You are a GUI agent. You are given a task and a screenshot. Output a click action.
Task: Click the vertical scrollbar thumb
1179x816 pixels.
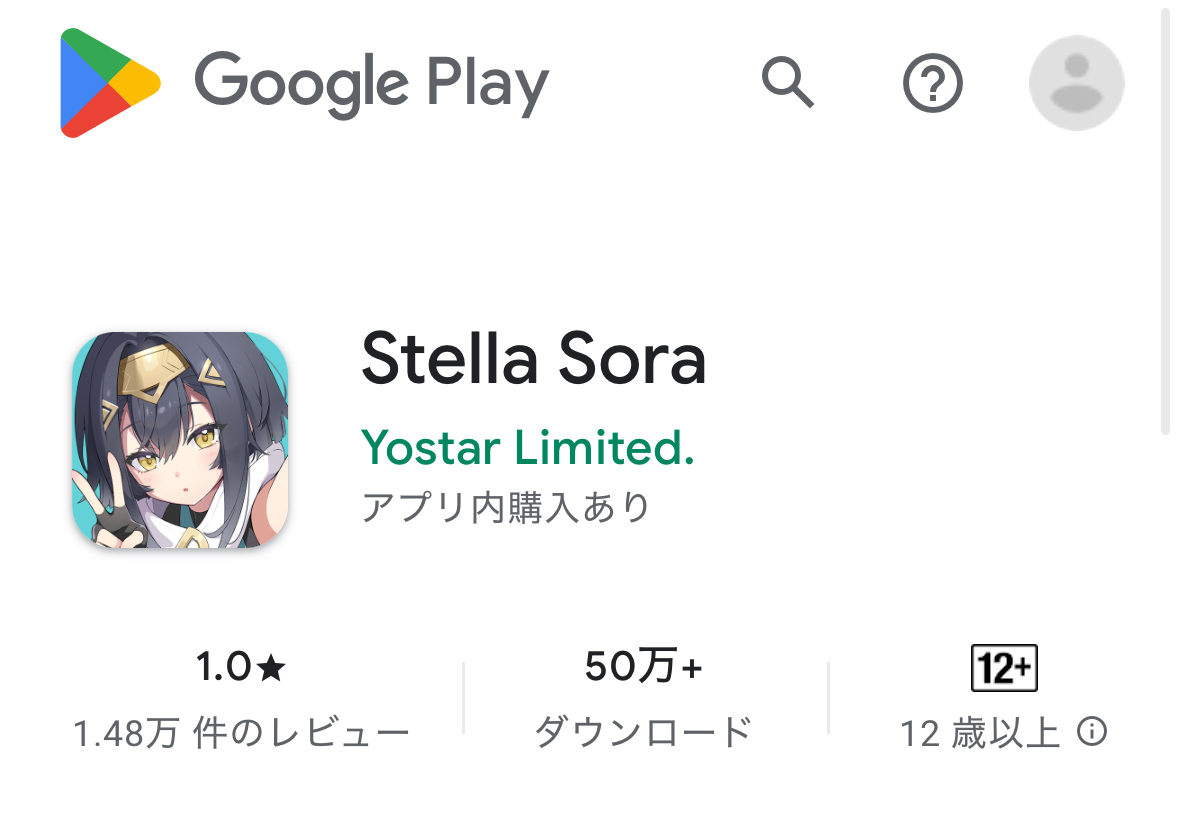pos(1165,220)
